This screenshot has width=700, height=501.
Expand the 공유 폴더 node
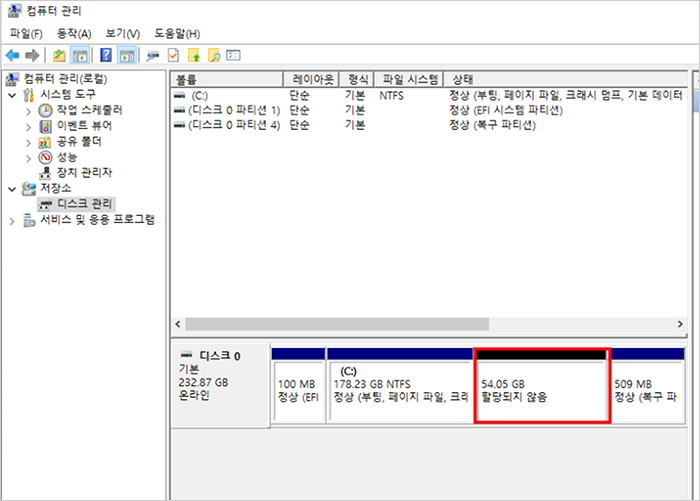tap(29, 142)
